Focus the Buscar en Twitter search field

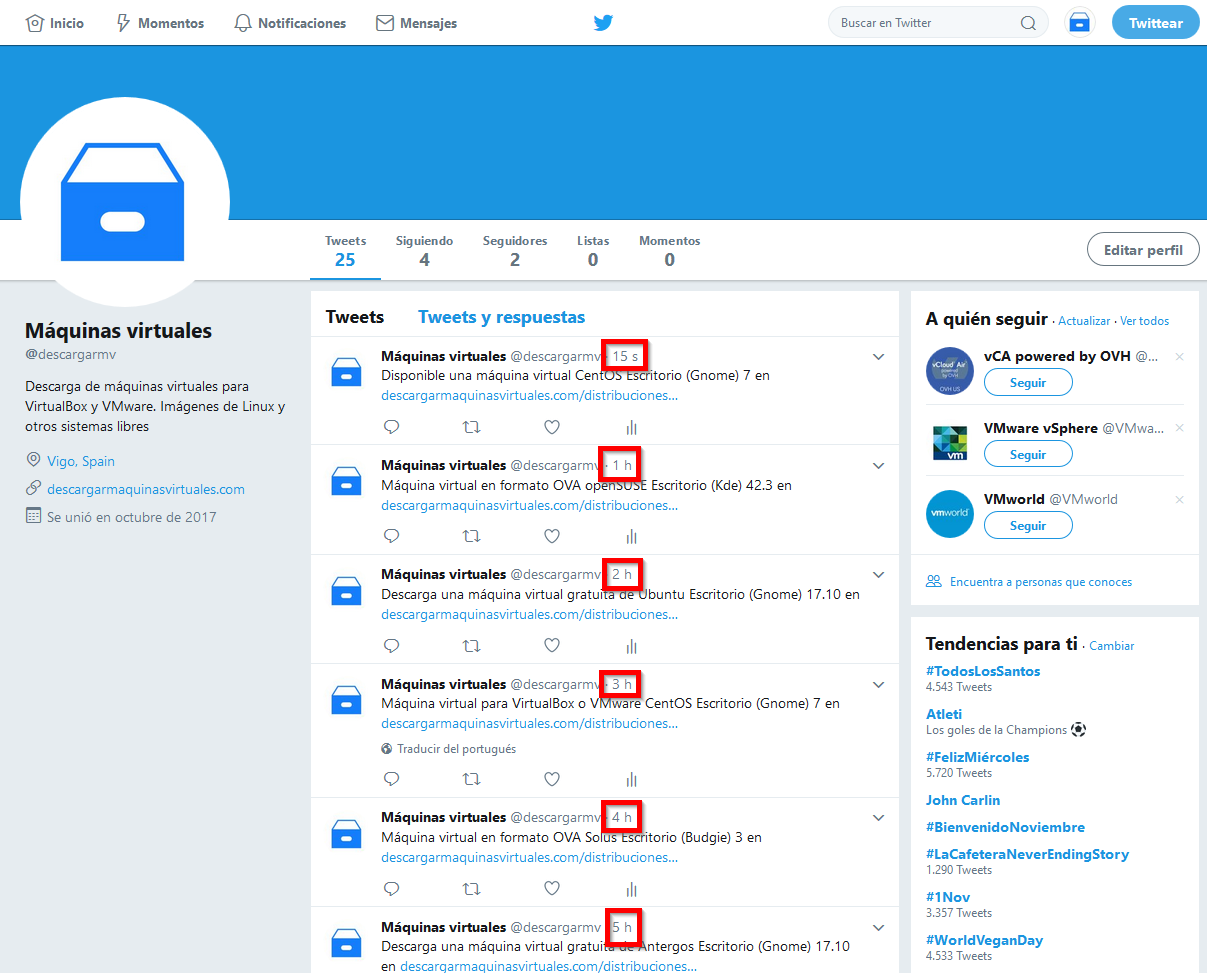tap(938, 23)
